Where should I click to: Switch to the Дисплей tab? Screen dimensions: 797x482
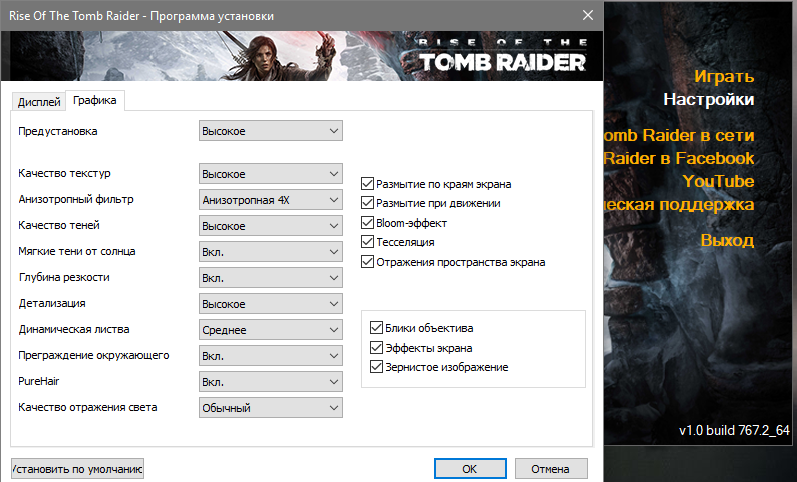(39, 102)
